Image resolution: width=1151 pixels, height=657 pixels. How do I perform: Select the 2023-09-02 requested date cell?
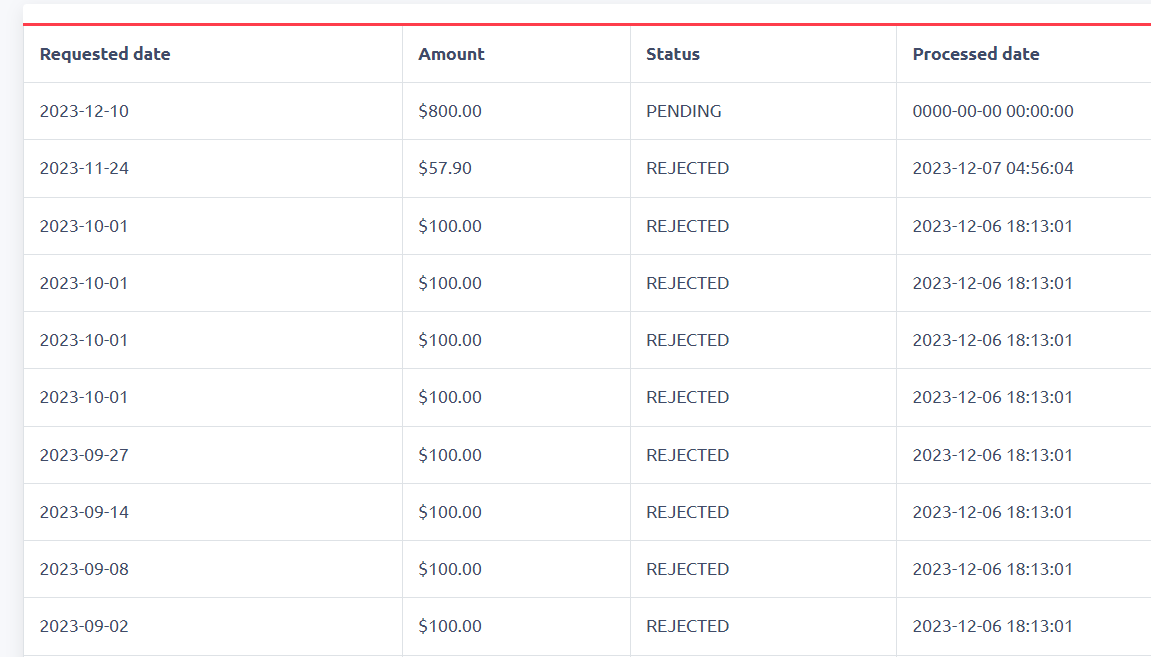(x=84, y=626)
